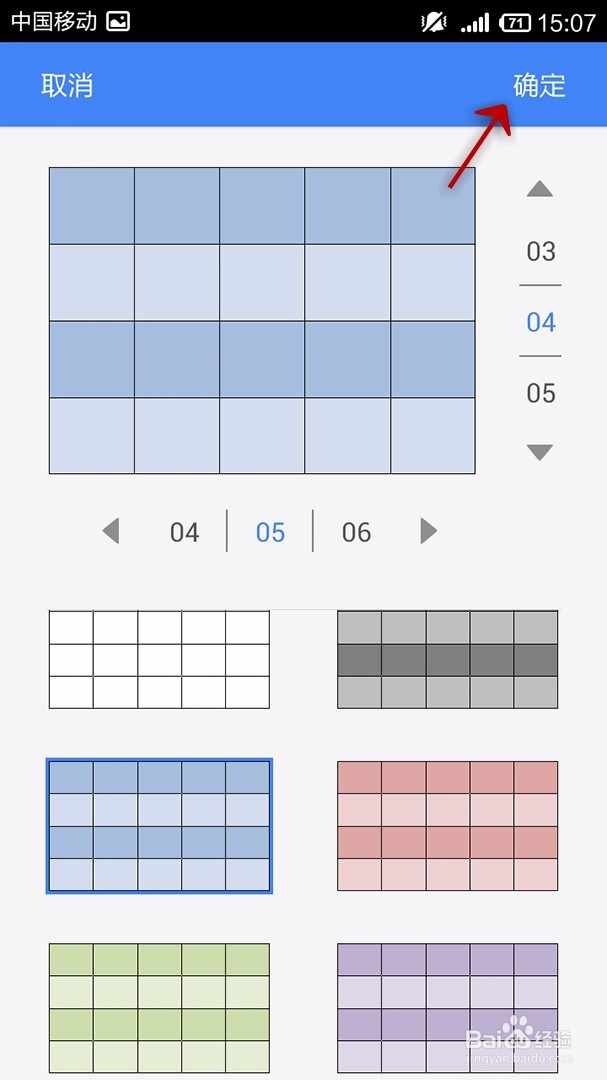Image resolution: width=607 pixels, height=1080 pixels.
Task: Tap the left arrow beside column count
Action: tap(111, 531)
